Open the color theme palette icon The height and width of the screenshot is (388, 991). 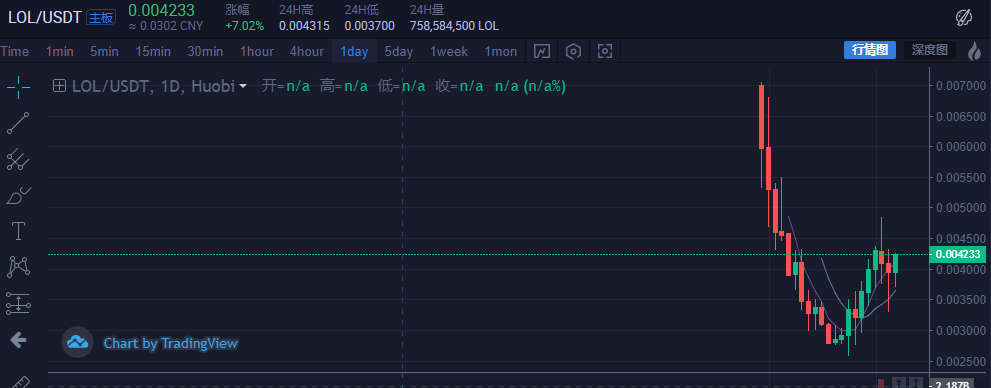point(964,18)
